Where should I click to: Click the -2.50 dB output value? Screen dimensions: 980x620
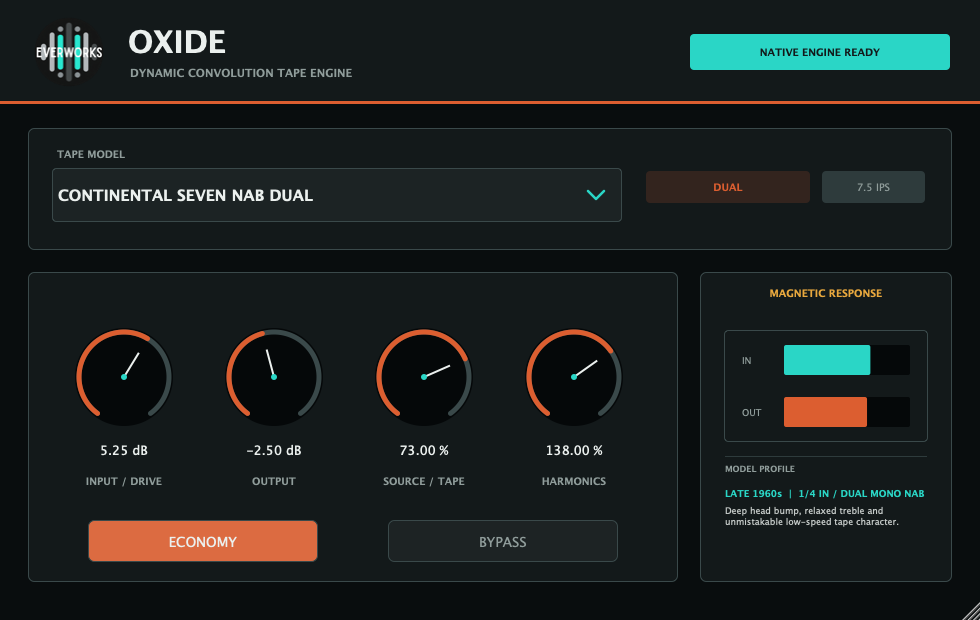pyautogui.click(x=274, y=451)
